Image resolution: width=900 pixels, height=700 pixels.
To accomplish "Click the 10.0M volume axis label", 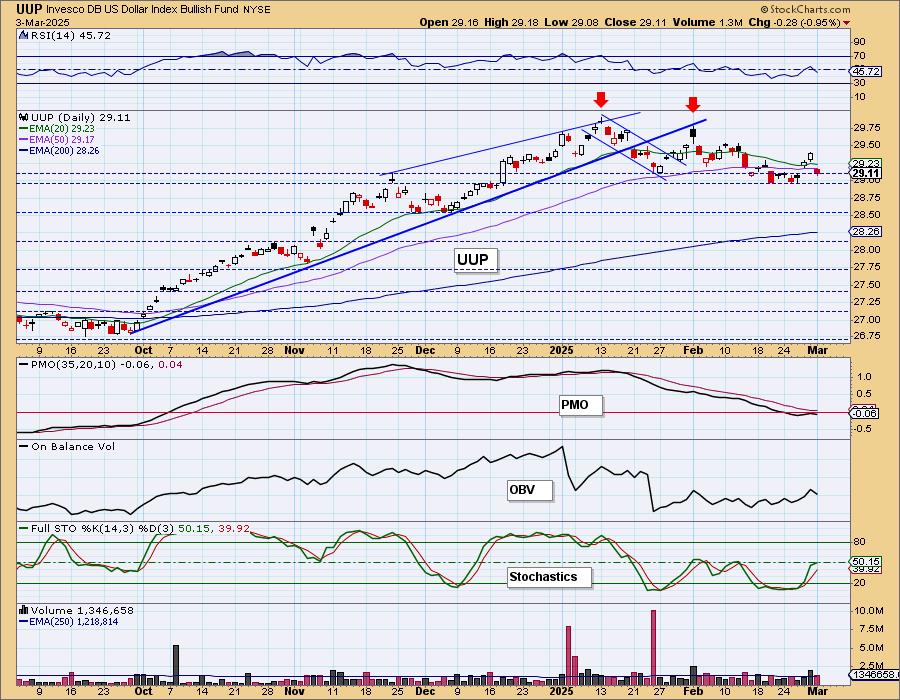I will pos(869,611).
